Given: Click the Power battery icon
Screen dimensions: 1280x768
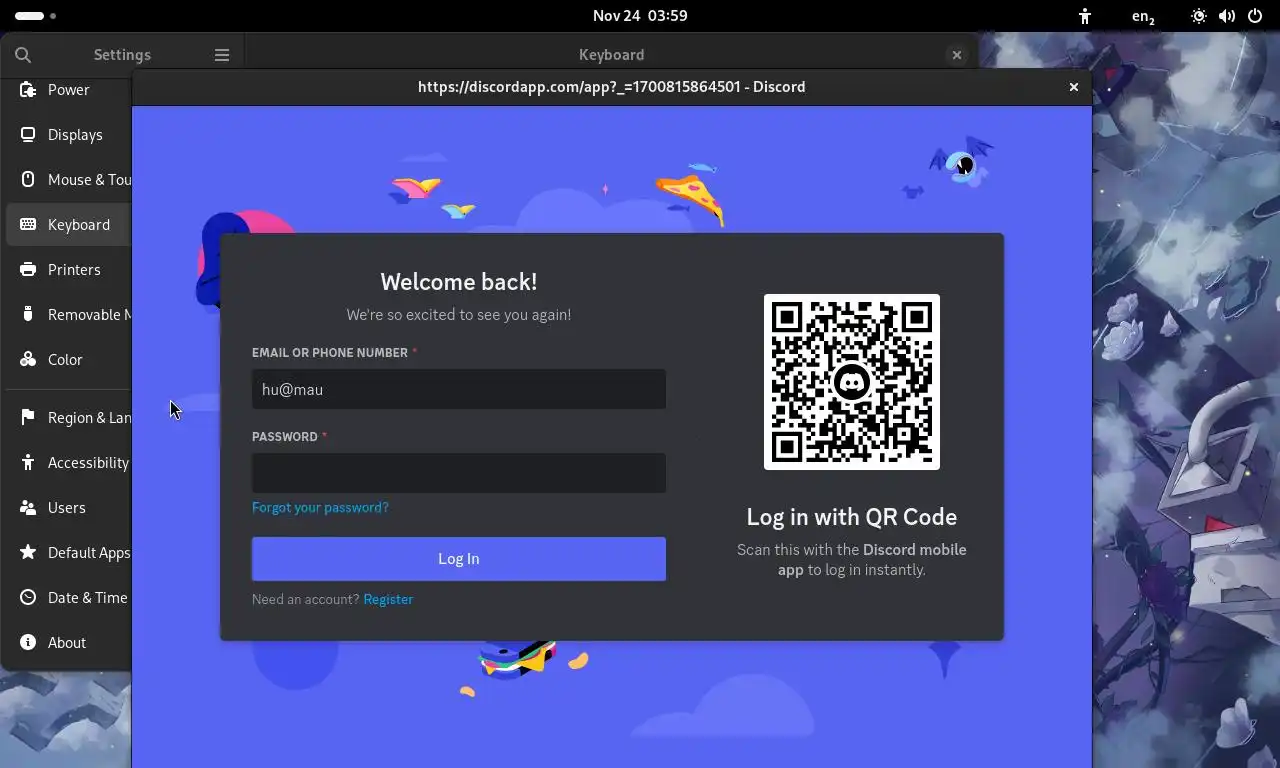Looking at the screenshot, I should coord(28,90).
